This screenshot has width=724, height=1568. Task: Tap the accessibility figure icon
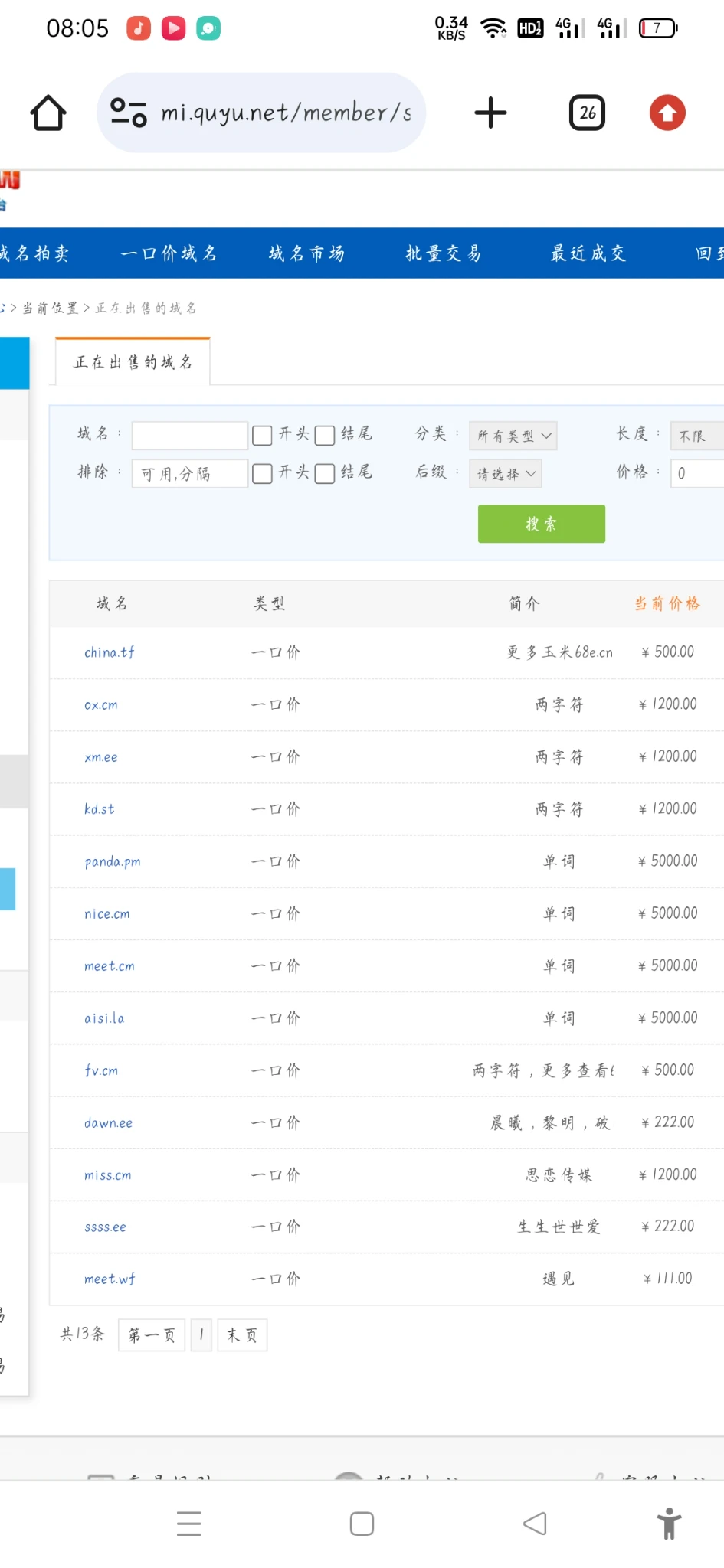pyautogui.click(x=669, y=1524)
